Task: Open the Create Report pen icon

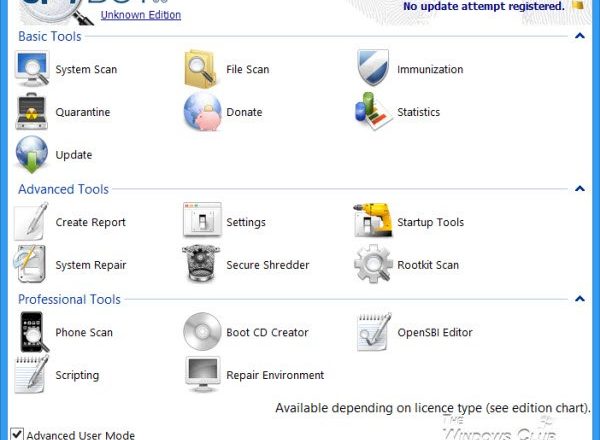Action: pos(31,222)
